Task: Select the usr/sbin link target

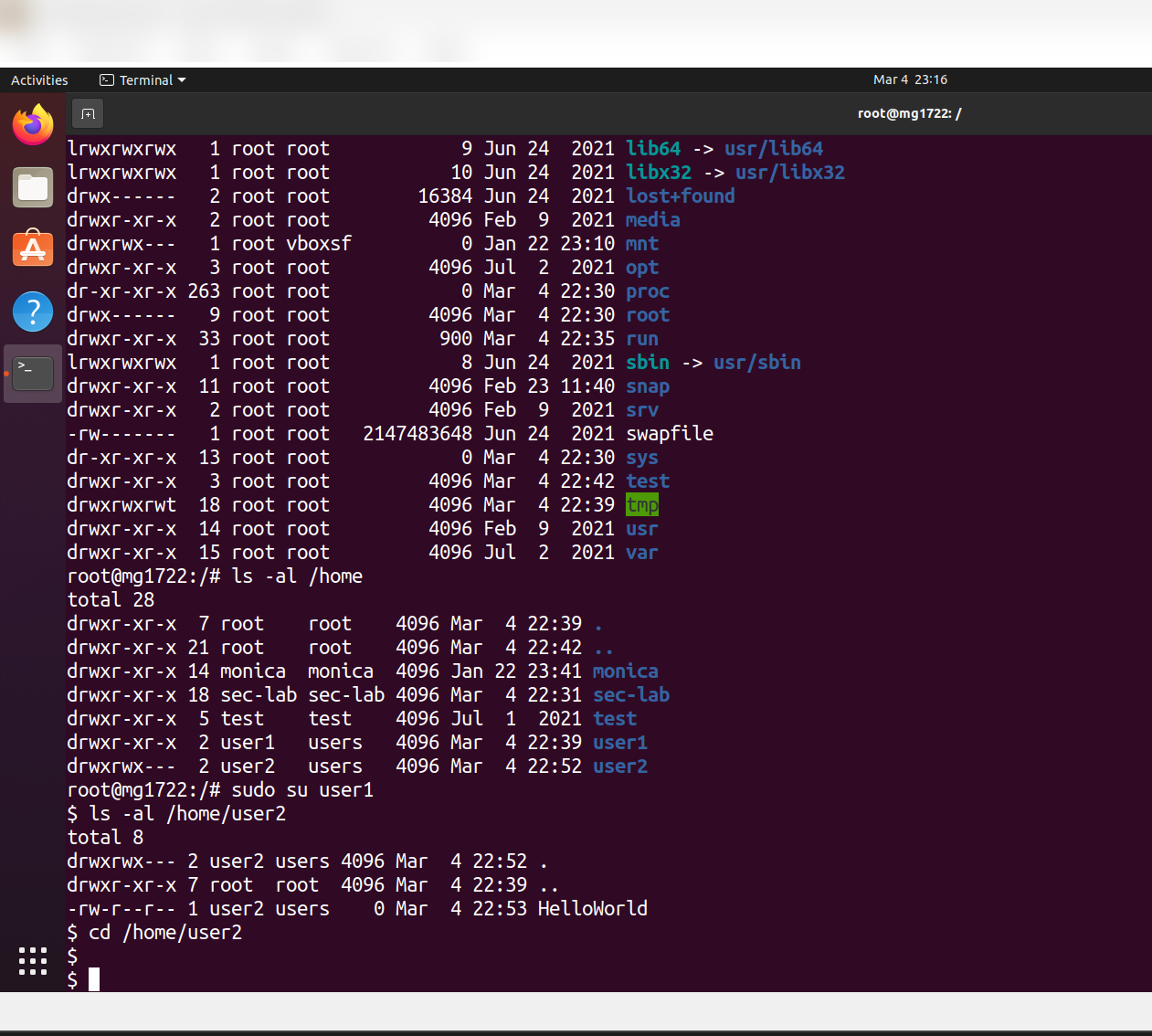Action: [757, 362]
